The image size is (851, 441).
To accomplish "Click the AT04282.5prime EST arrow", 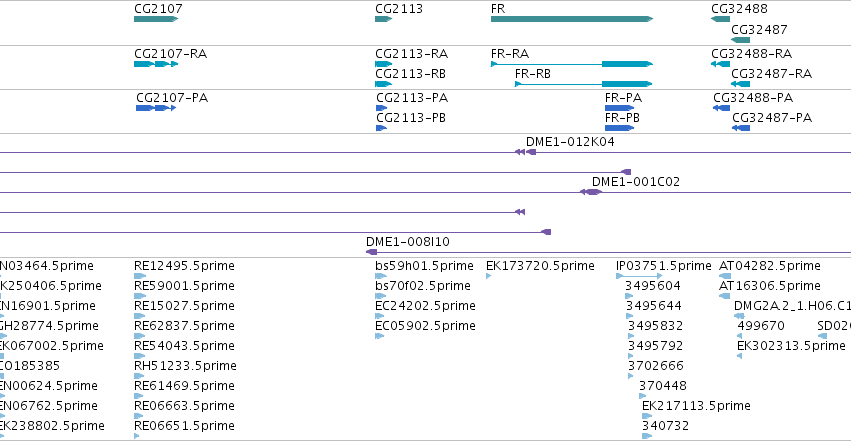I will (x=725, y=276).
